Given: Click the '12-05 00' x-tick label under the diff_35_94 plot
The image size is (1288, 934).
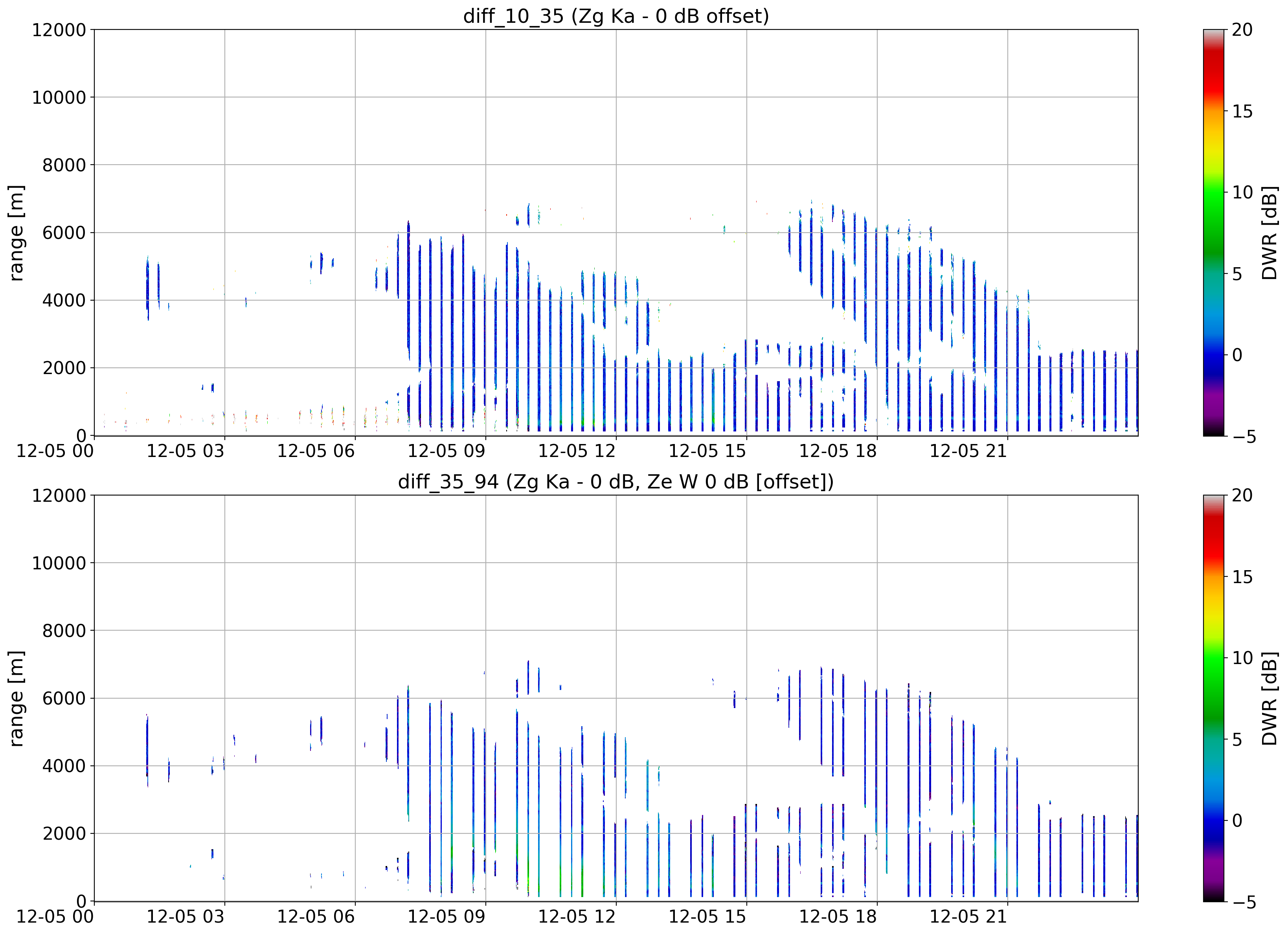Looking at the screenshot, I should (x=55, y=917).
